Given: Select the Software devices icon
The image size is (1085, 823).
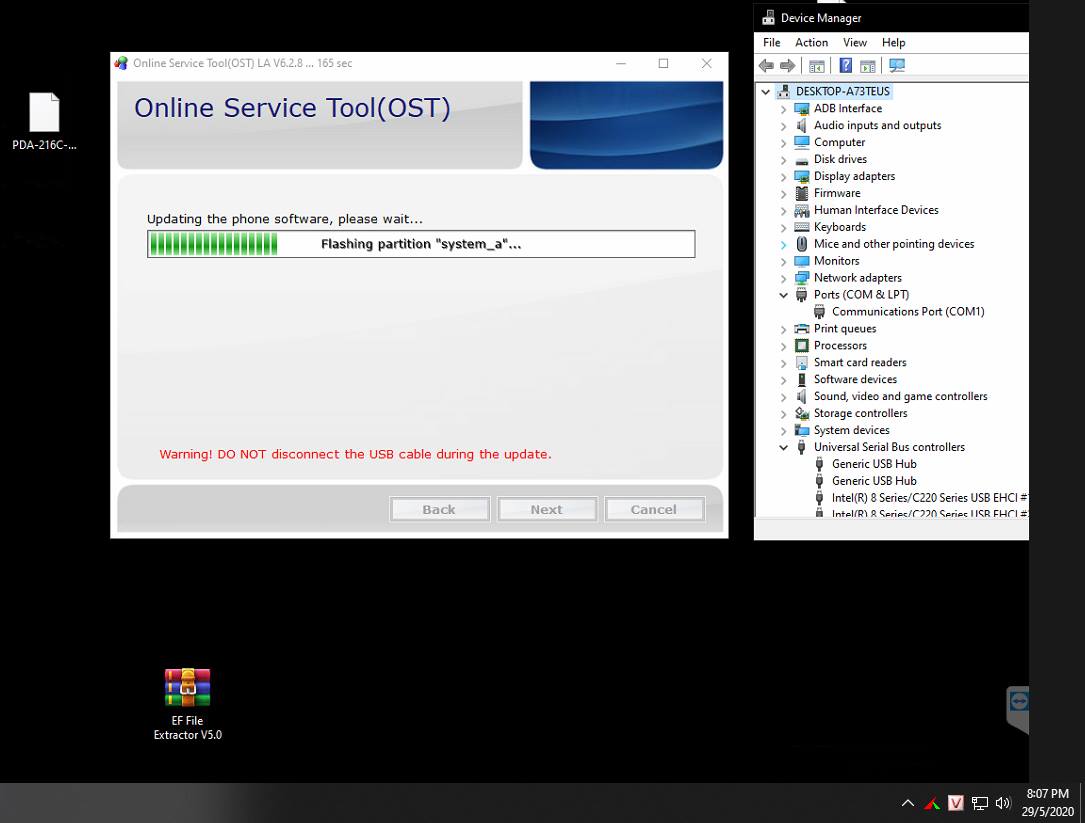Looking at the screenshot, I should point(802,379).
